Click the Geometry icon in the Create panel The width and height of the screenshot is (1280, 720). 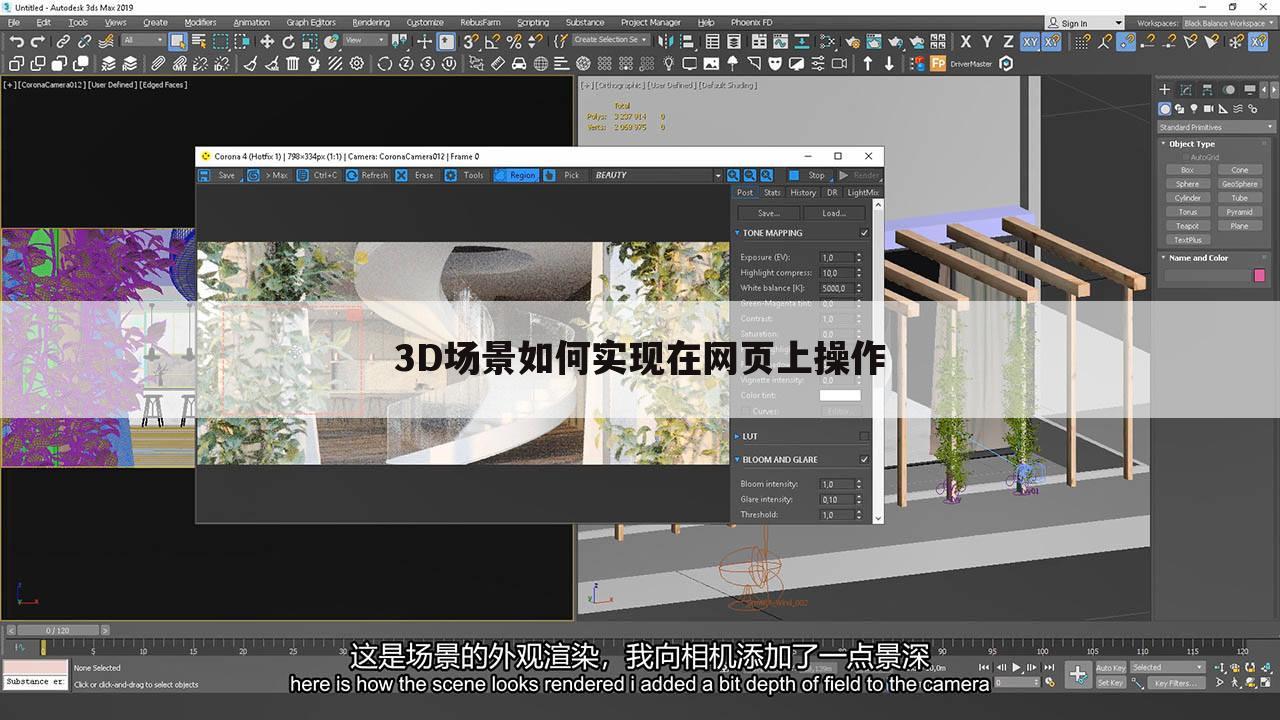(x=1165, y=109)
